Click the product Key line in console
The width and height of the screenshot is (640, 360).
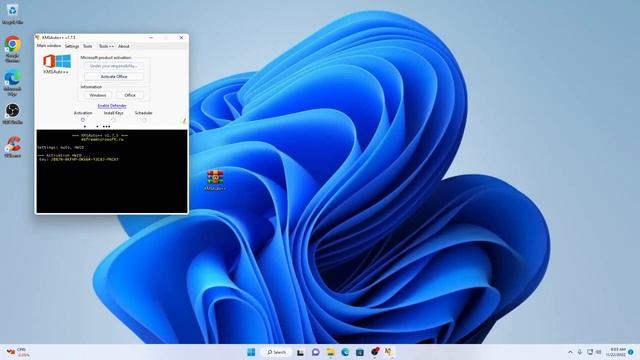point(78,160)
